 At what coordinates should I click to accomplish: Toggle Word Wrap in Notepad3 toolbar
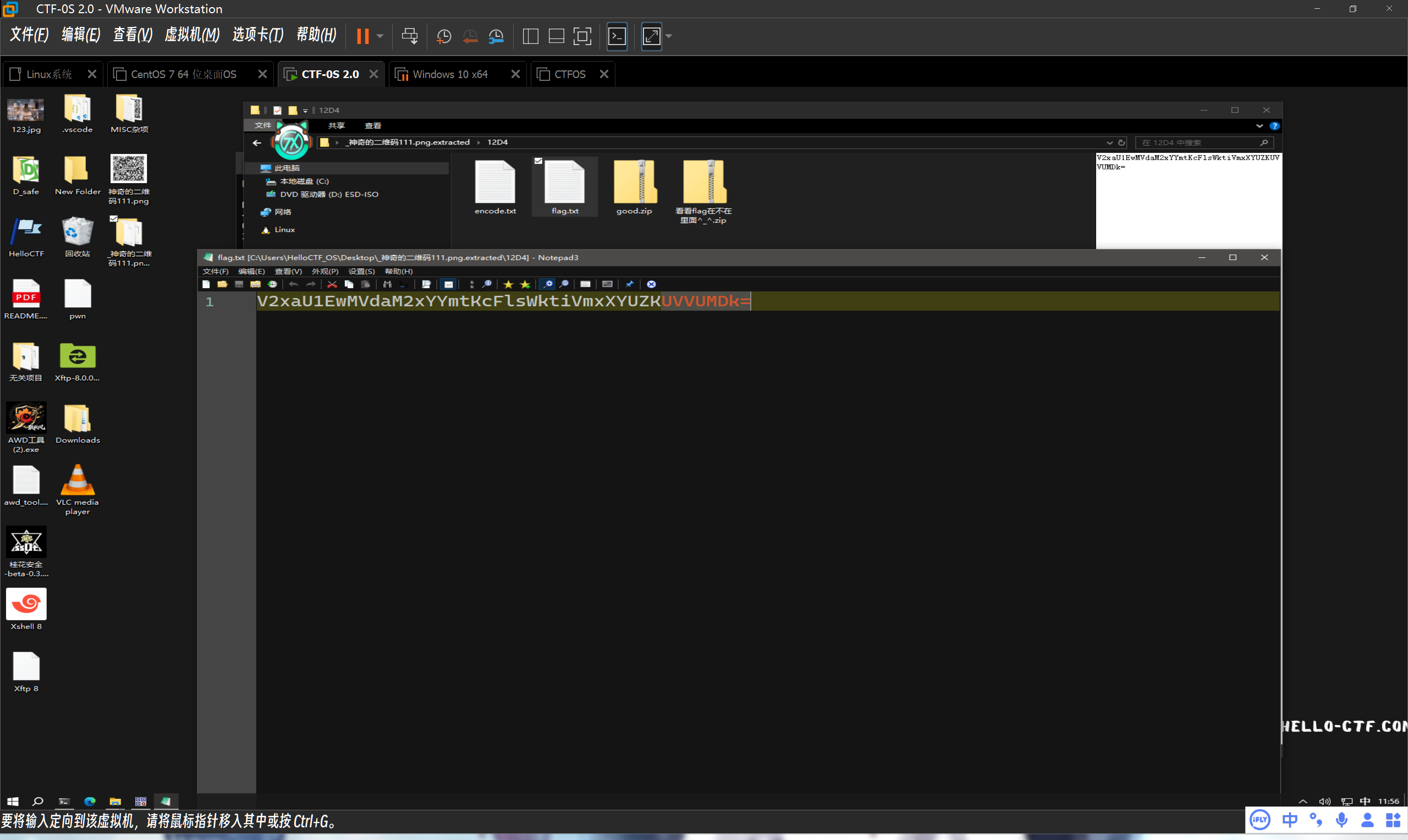(x=448, y=284)
